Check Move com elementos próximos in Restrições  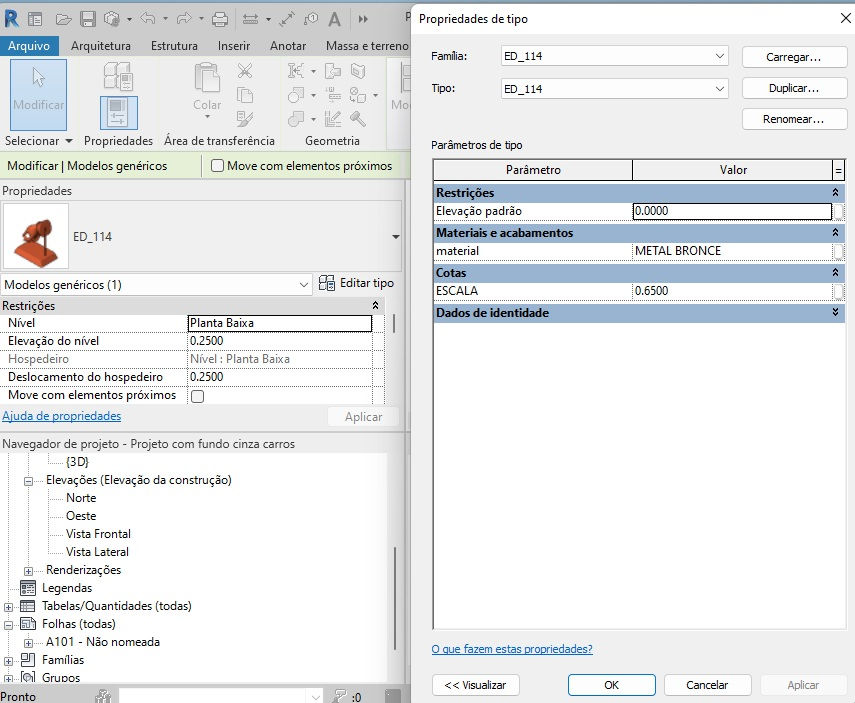[198, 396]
